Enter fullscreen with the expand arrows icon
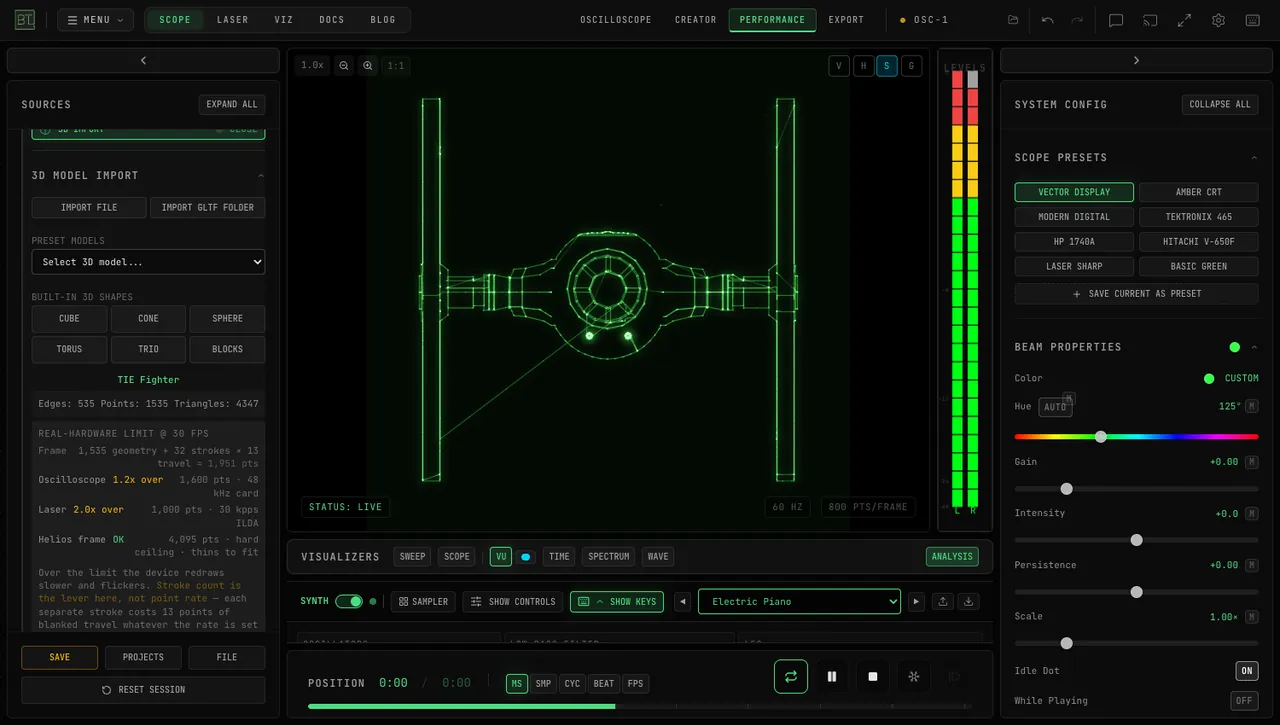1280x725 pixels. [1184, 20]
